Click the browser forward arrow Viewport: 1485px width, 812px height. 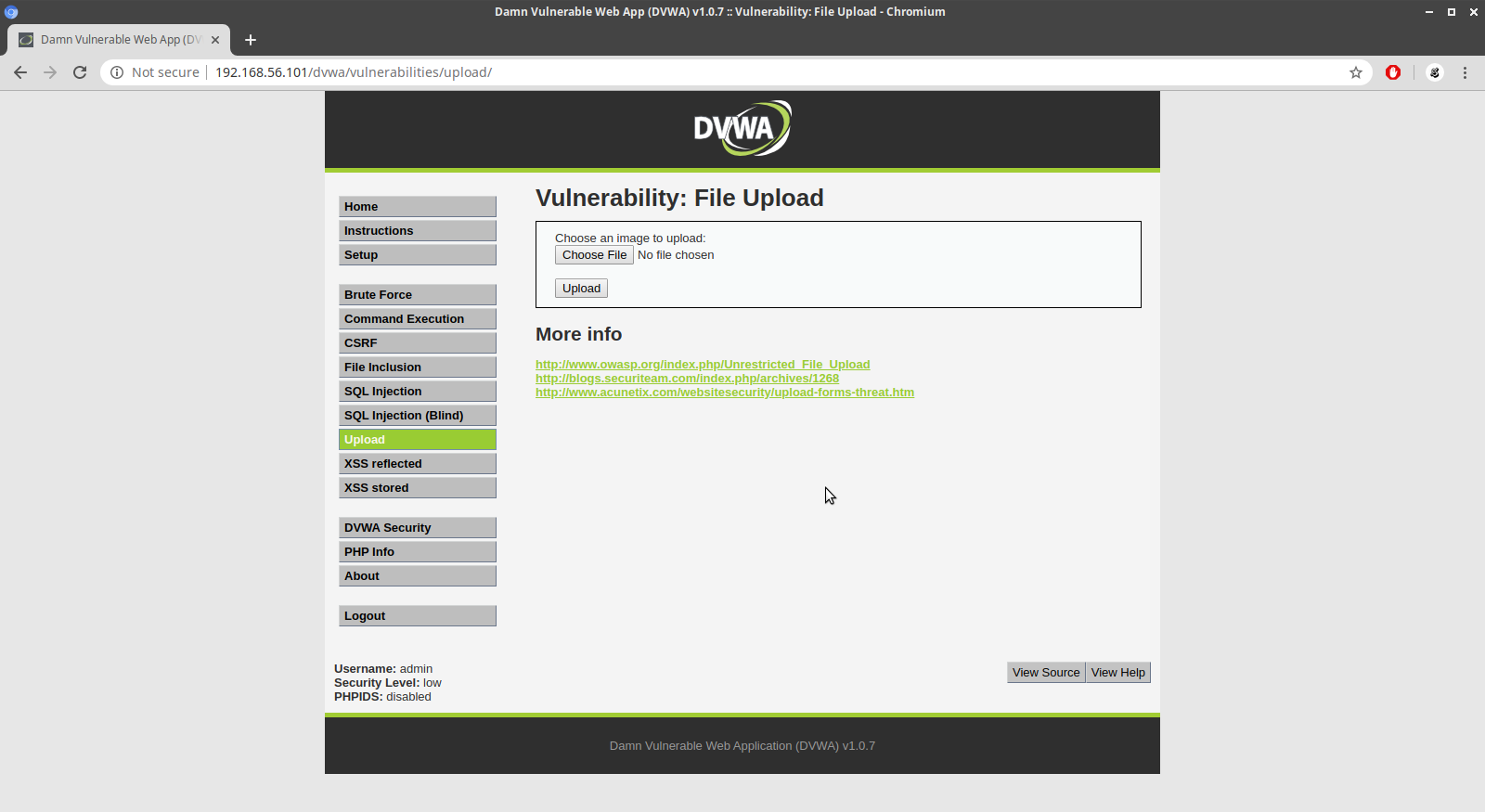coord(50,72)
